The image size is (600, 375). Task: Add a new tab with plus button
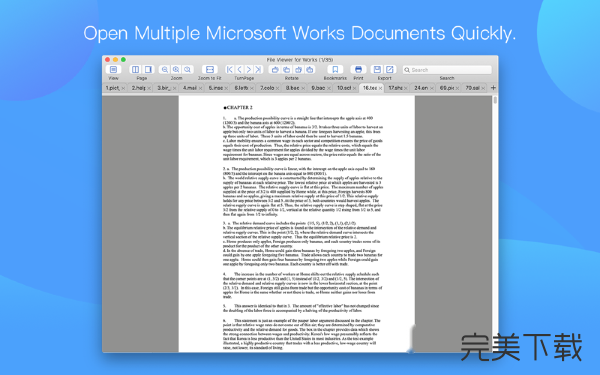click(493, 88)
